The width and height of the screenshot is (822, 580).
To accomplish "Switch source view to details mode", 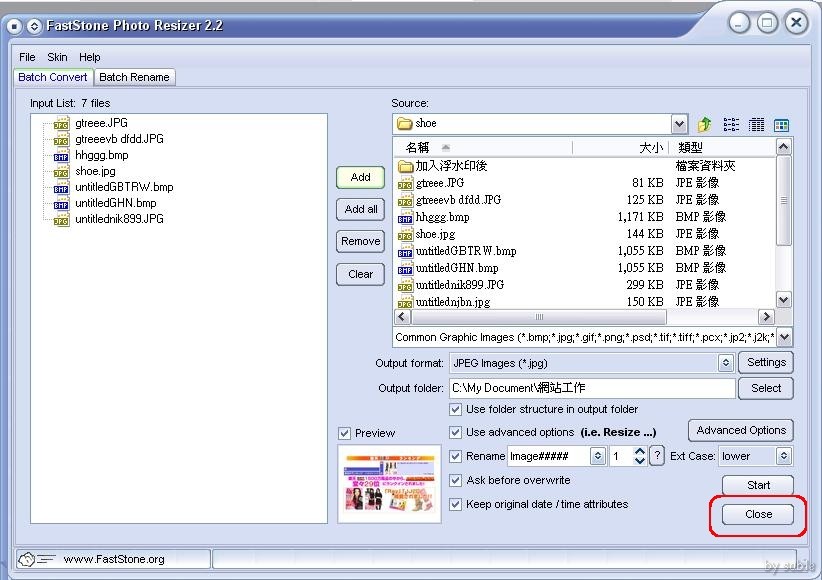I will pyautogui.click(x=757, y=124).
